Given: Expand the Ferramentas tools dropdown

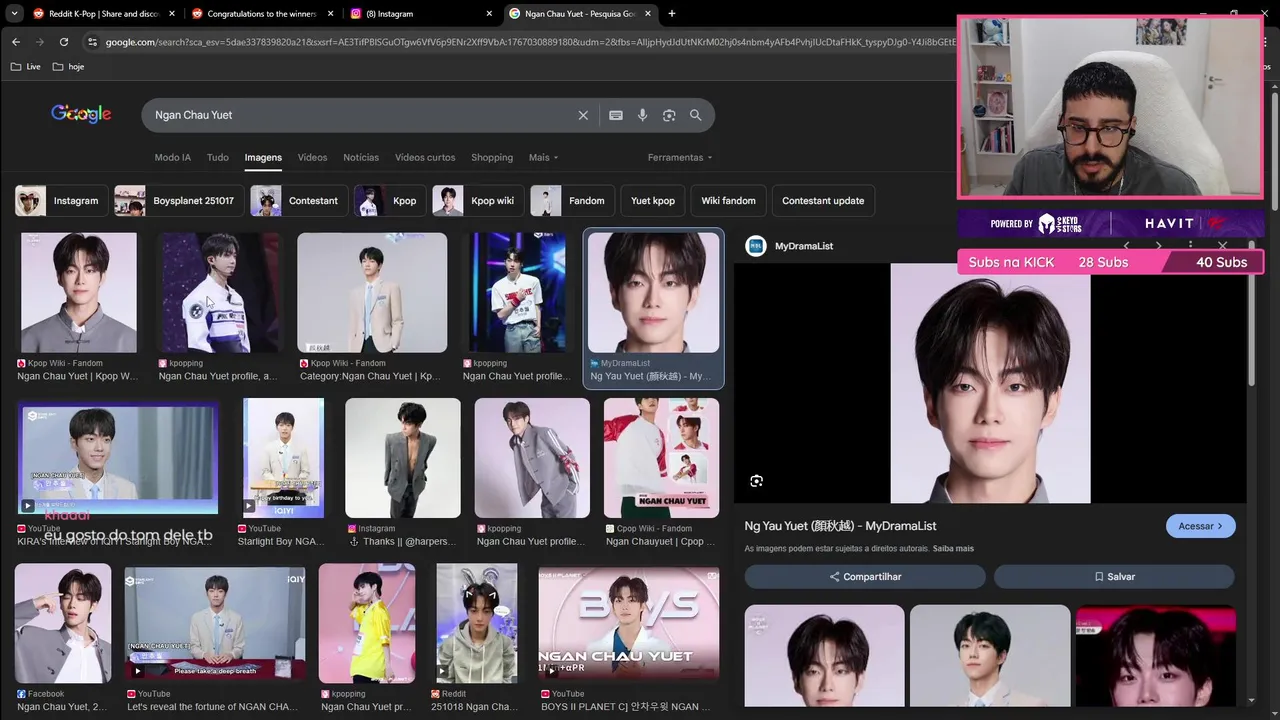Looking at the screenshot, I should 680,158.
